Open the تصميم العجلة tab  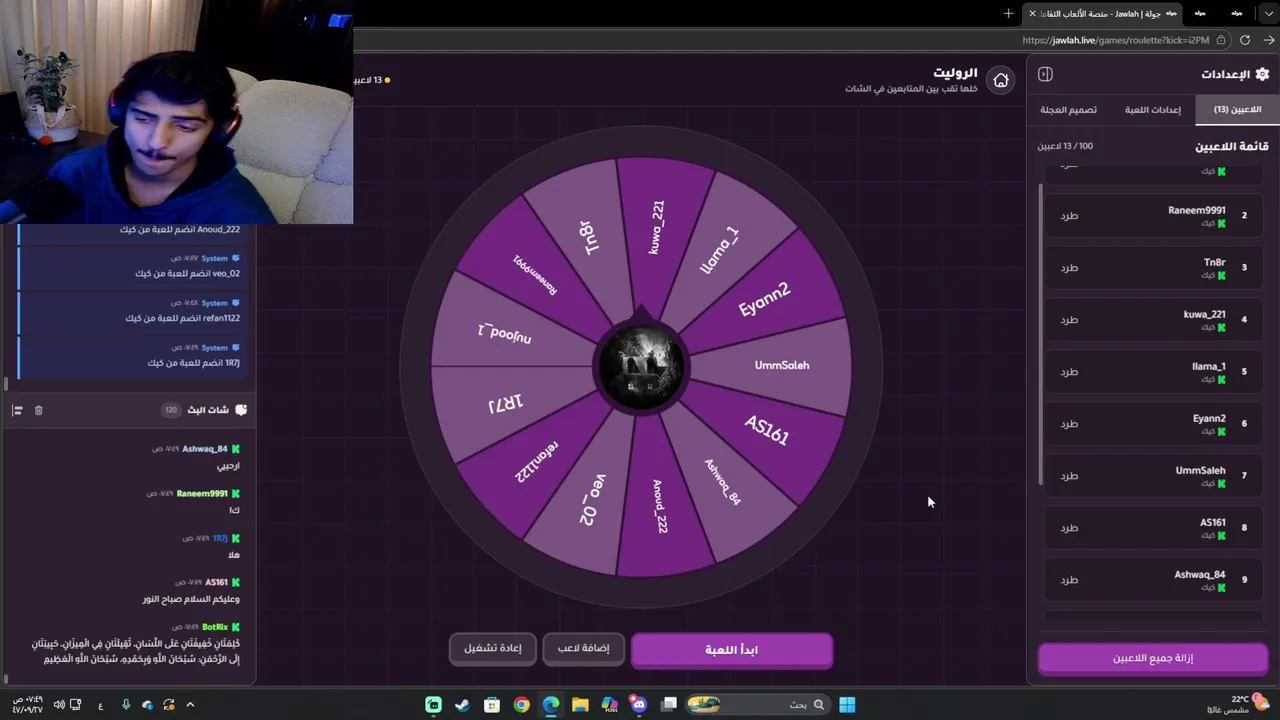point(1068,109)
